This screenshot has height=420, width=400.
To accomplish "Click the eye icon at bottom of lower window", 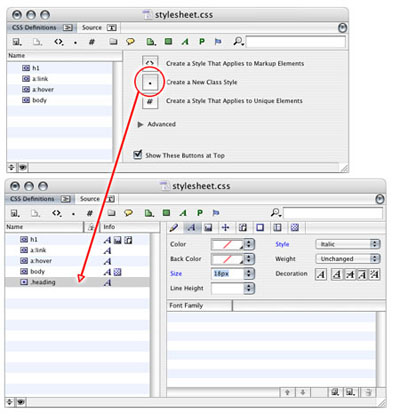I will [x=21, y=403].
